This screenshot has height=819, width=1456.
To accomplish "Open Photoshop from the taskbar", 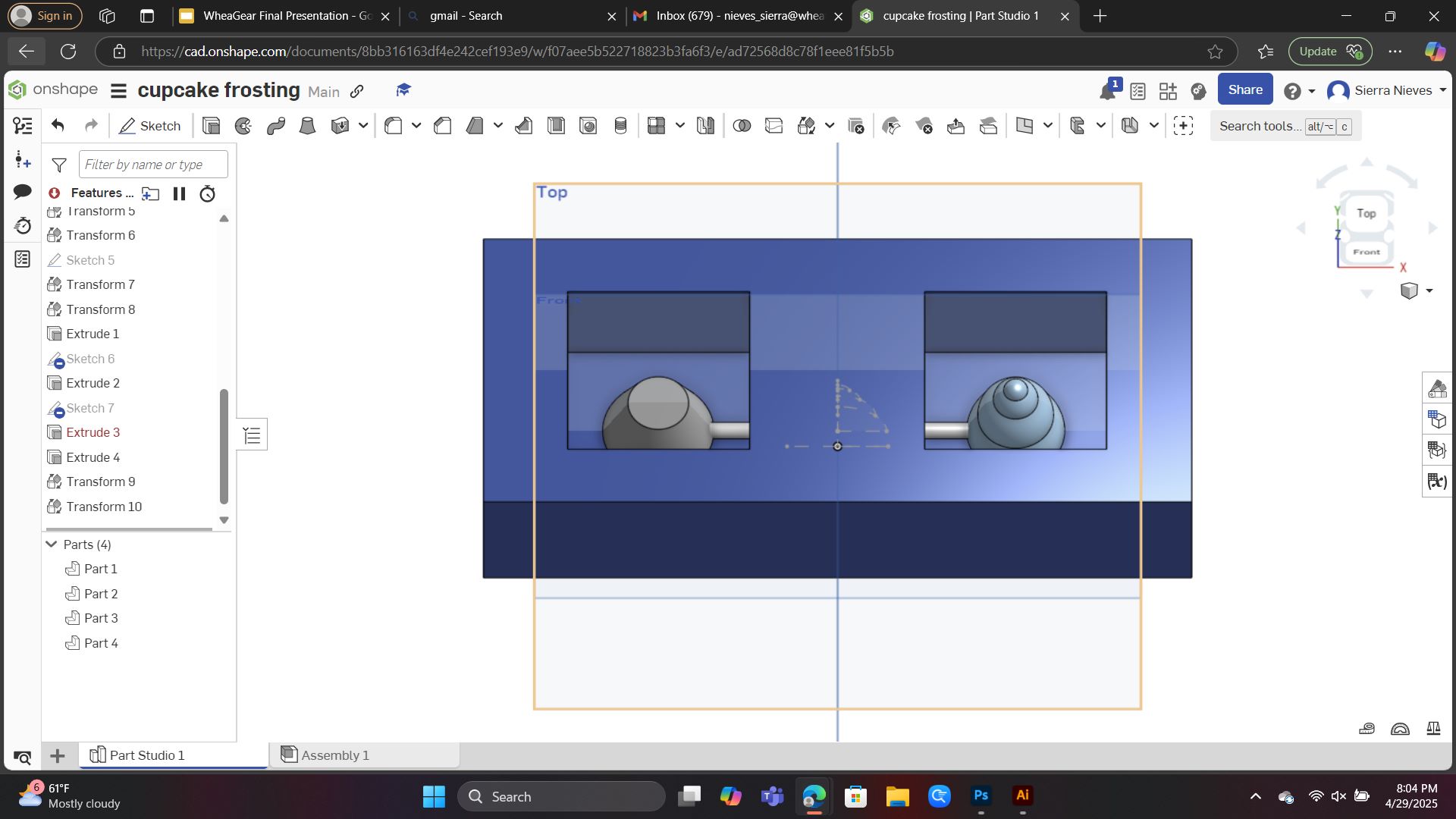I will click(x=981, y=796).
